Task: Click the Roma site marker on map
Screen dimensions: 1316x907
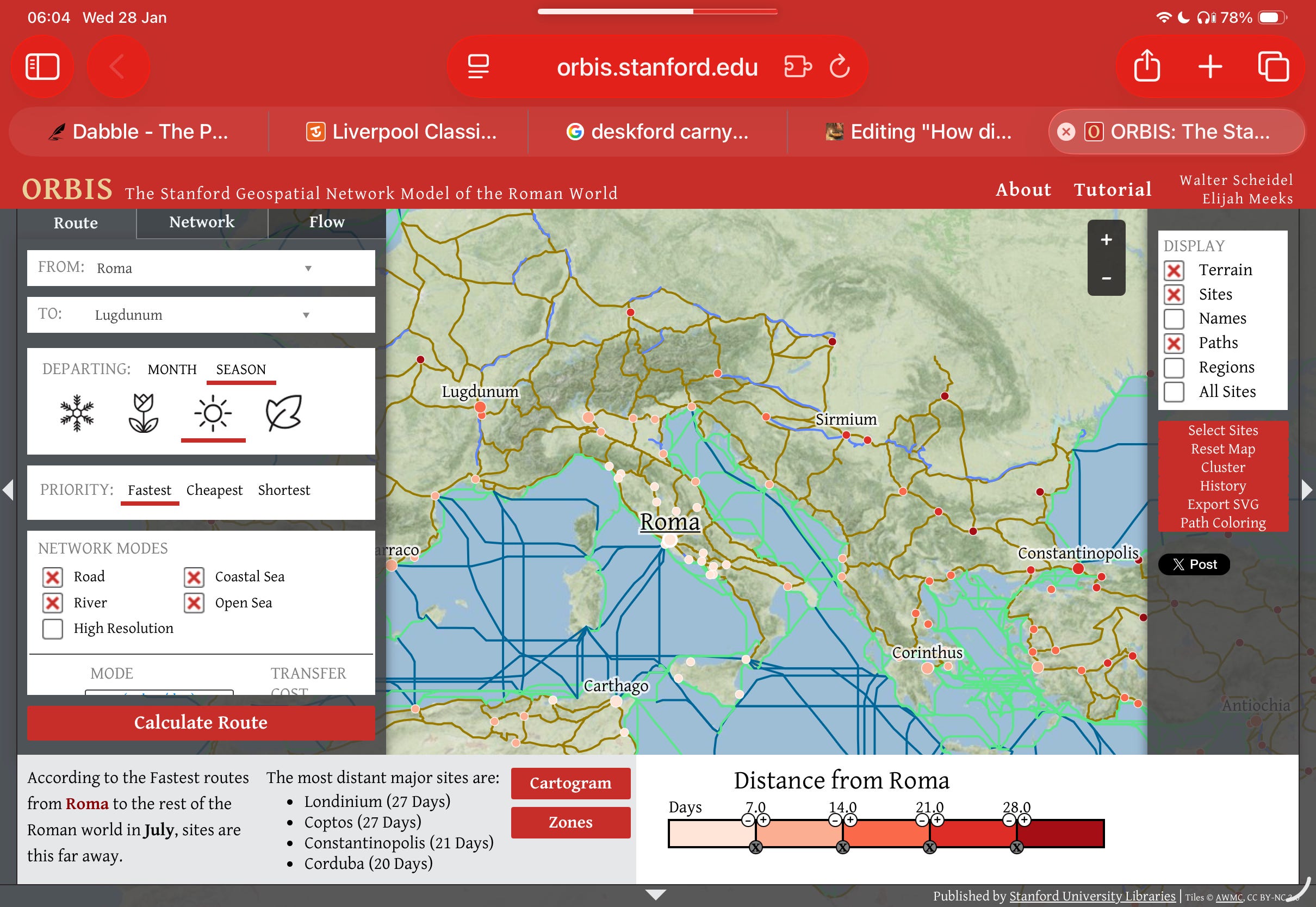Action: 669,540
